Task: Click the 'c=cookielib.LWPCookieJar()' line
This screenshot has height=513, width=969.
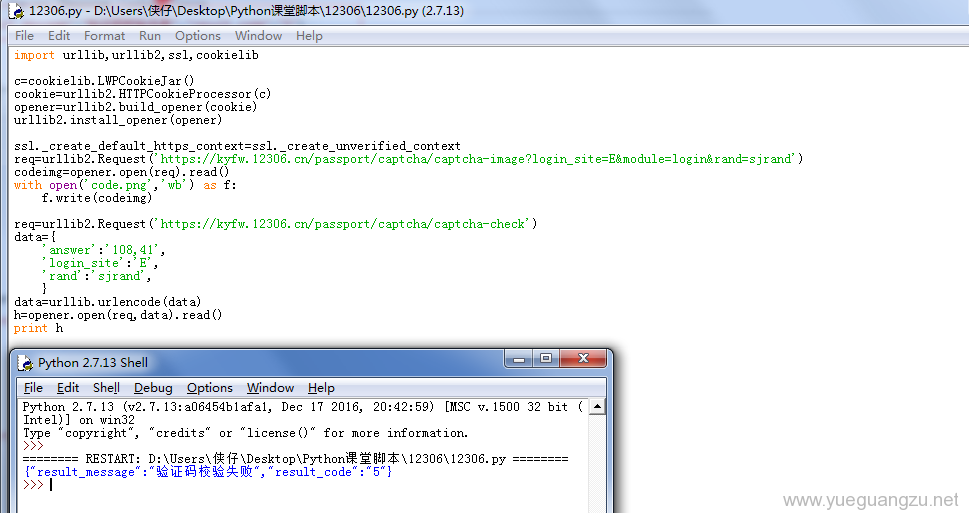Action: (104, 81)
